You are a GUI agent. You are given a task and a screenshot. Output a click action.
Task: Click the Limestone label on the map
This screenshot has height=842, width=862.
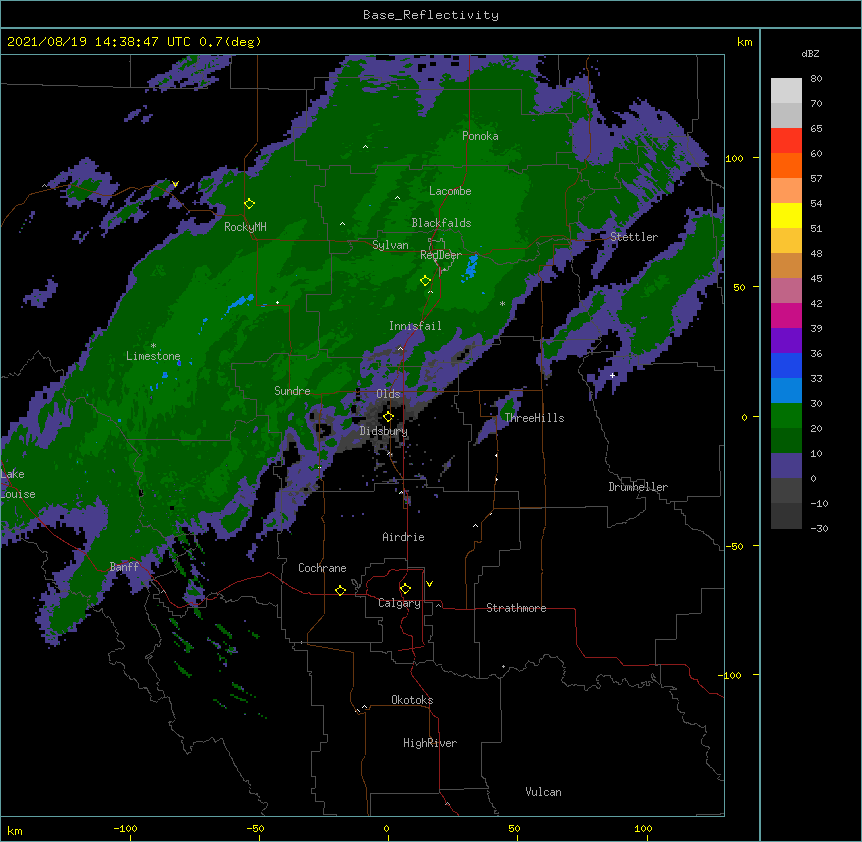pyautogui.click(x=153, y=356)
